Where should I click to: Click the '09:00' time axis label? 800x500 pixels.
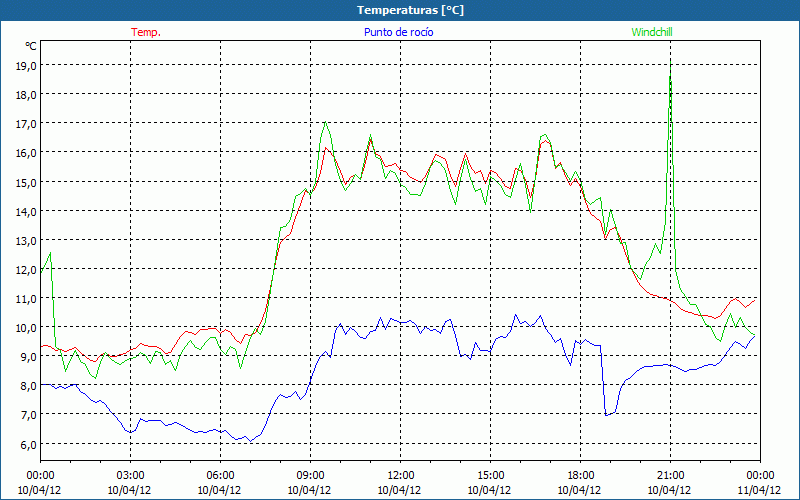point(310,476)
